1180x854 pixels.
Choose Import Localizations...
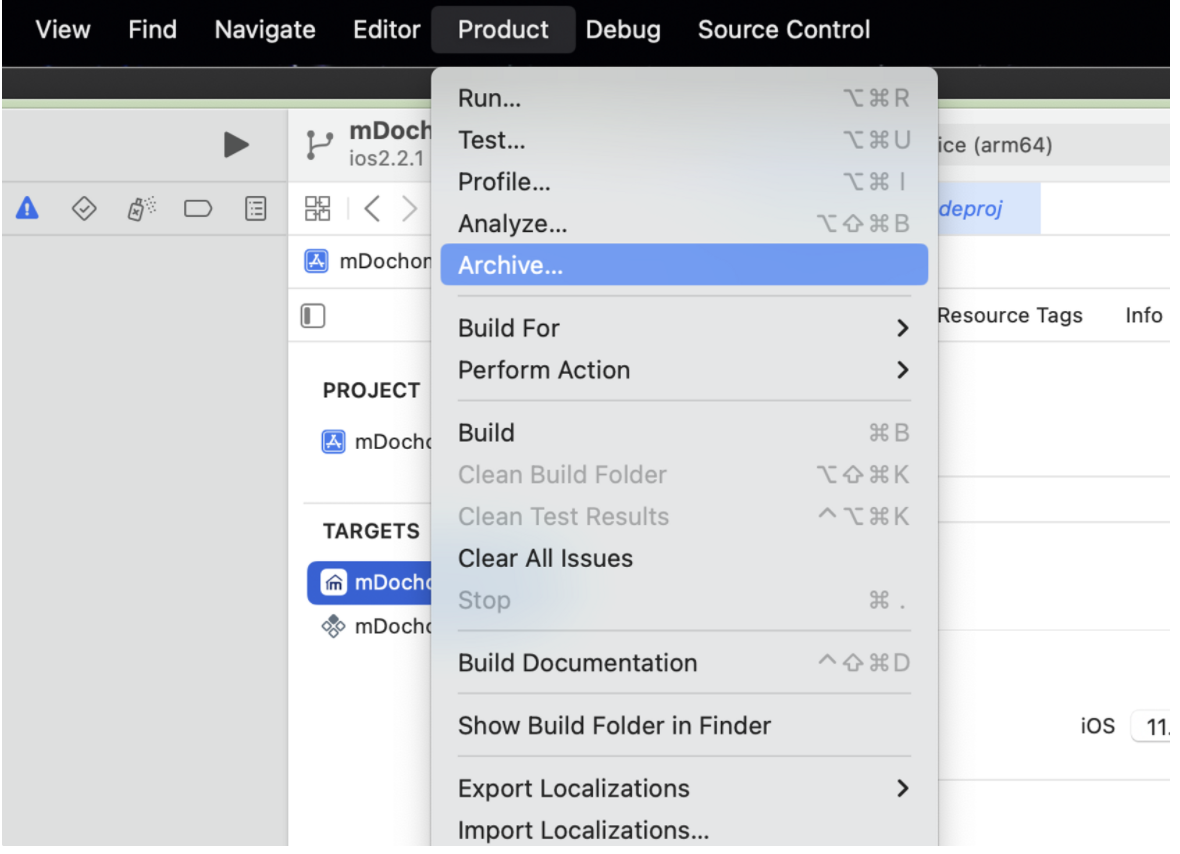683,830
